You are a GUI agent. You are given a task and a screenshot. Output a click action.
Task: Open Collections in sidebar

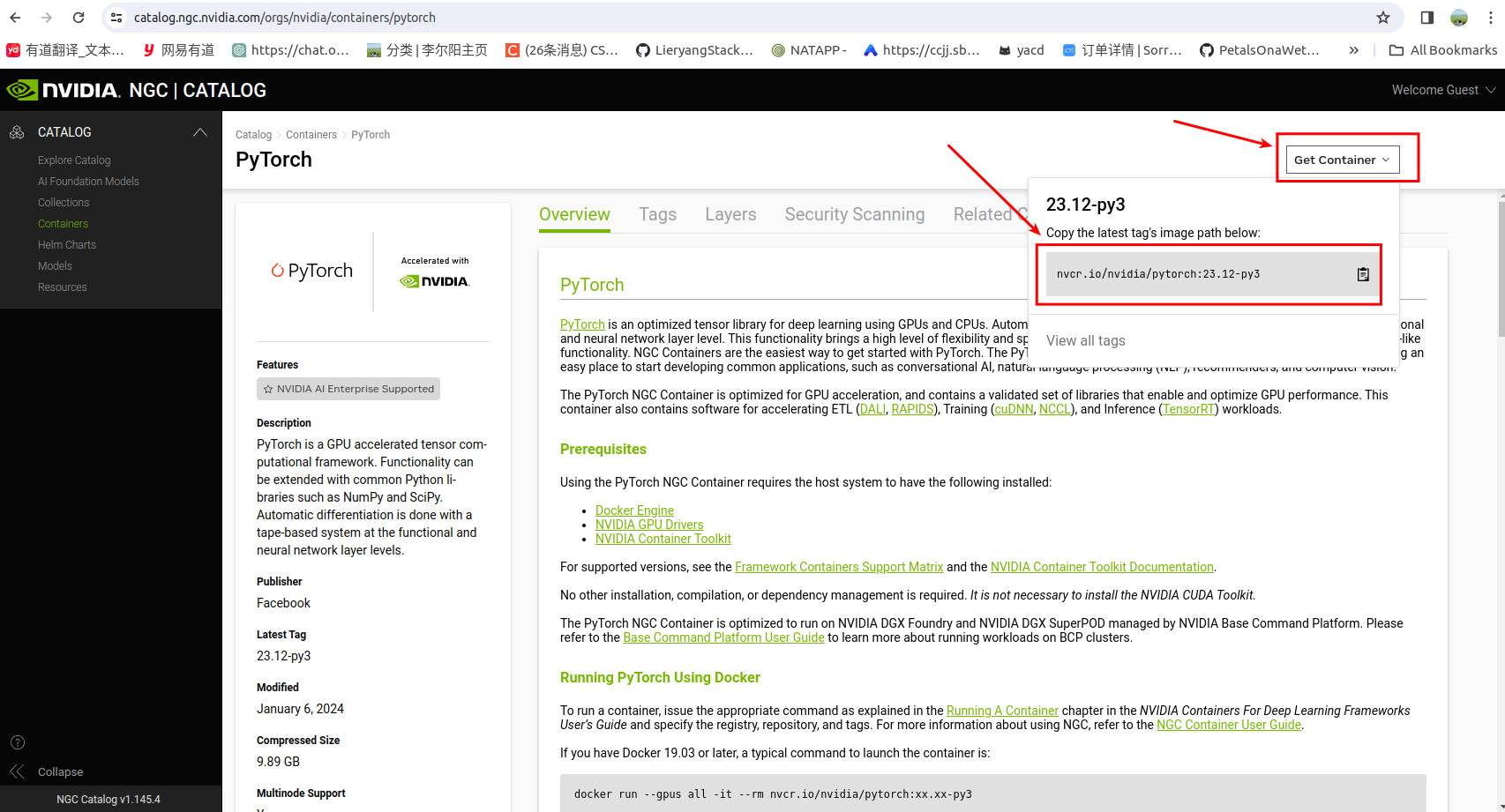[x=64, y=203]
